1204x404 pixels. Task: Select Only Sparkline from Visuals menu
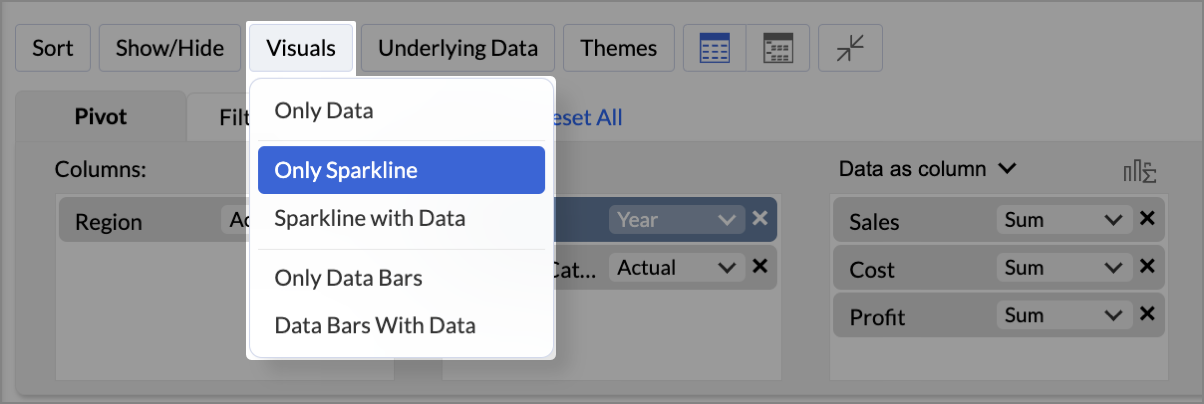[x=401, y=170]
